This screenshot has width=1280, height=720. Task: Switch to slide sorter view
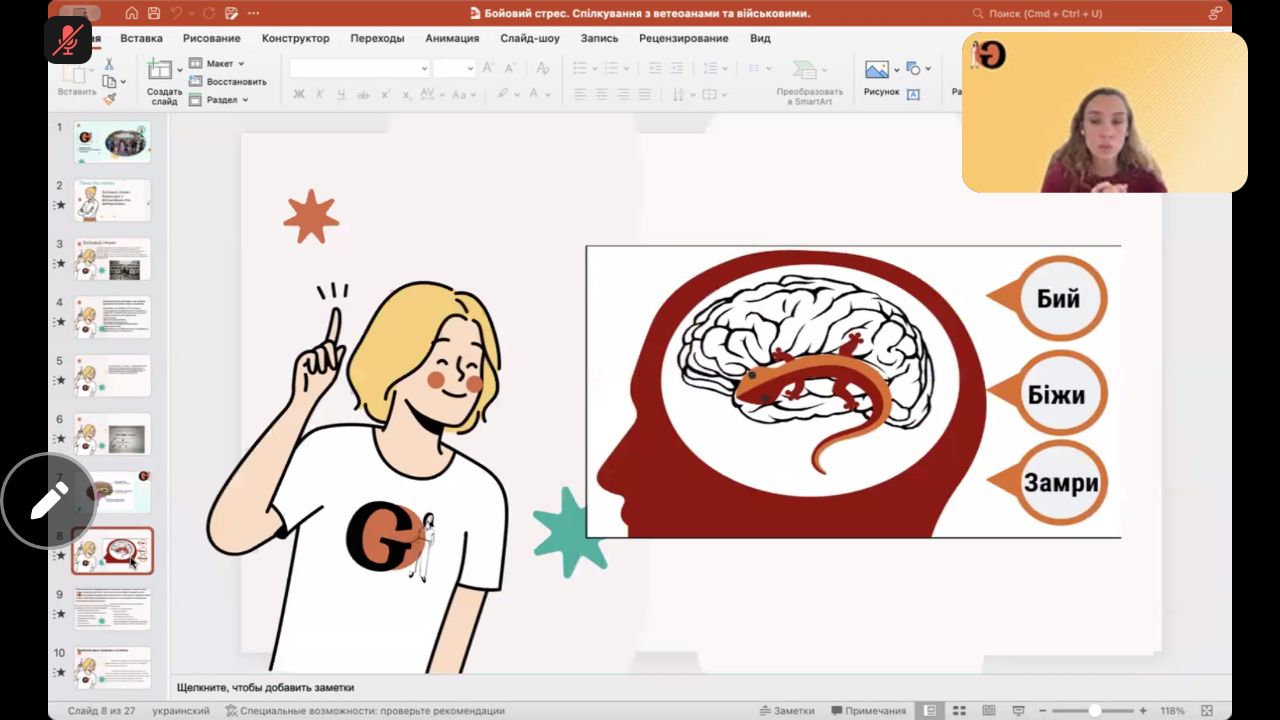point(959,711)
